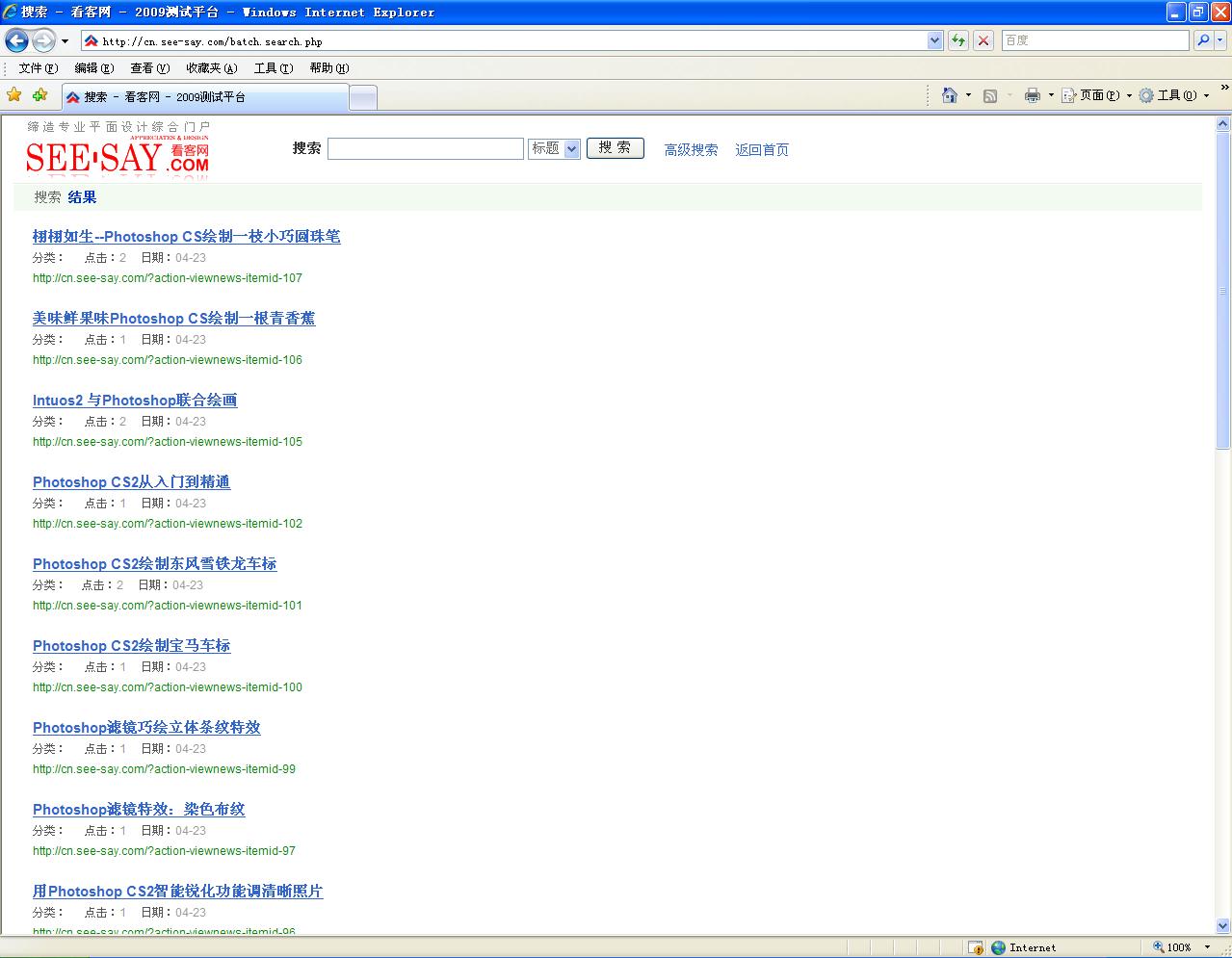Image resolution: width=1232 pixels, height=958 pixels.
Task: Click the URL text ending itemid-97
Action: (x=165, y=851)
